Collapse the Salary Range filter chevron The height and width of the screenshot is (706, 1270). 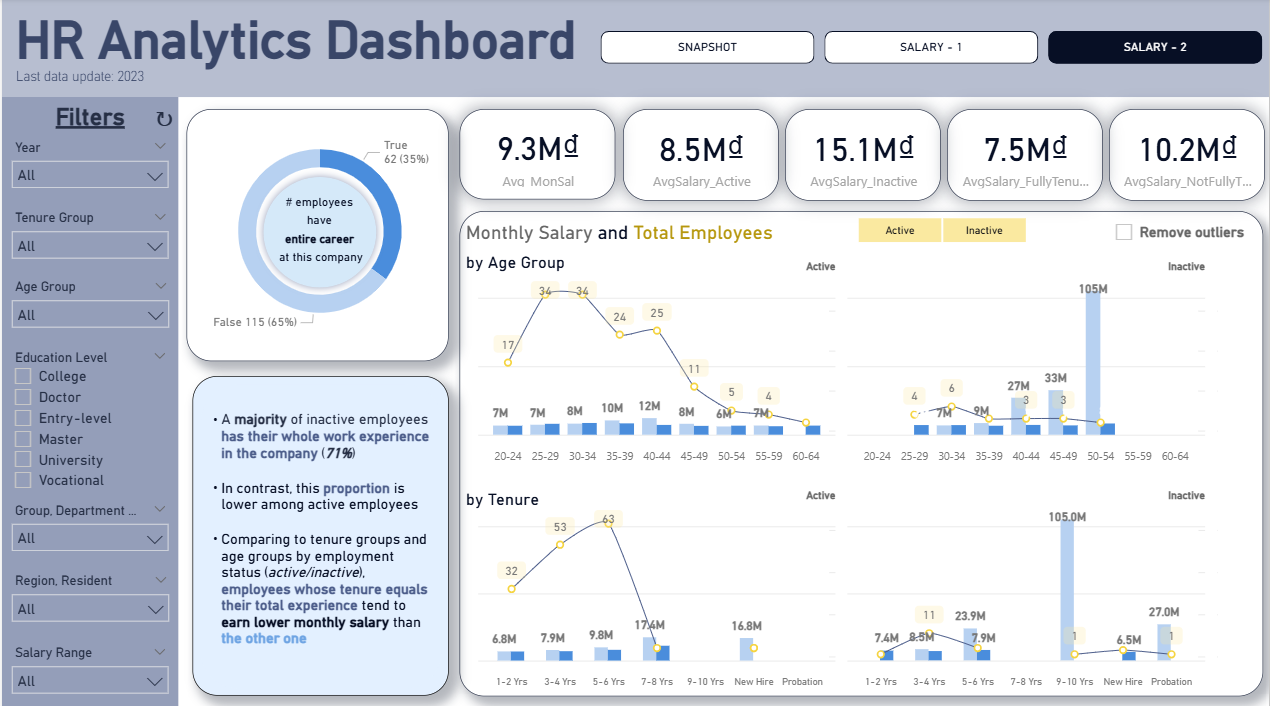[160, 652]
